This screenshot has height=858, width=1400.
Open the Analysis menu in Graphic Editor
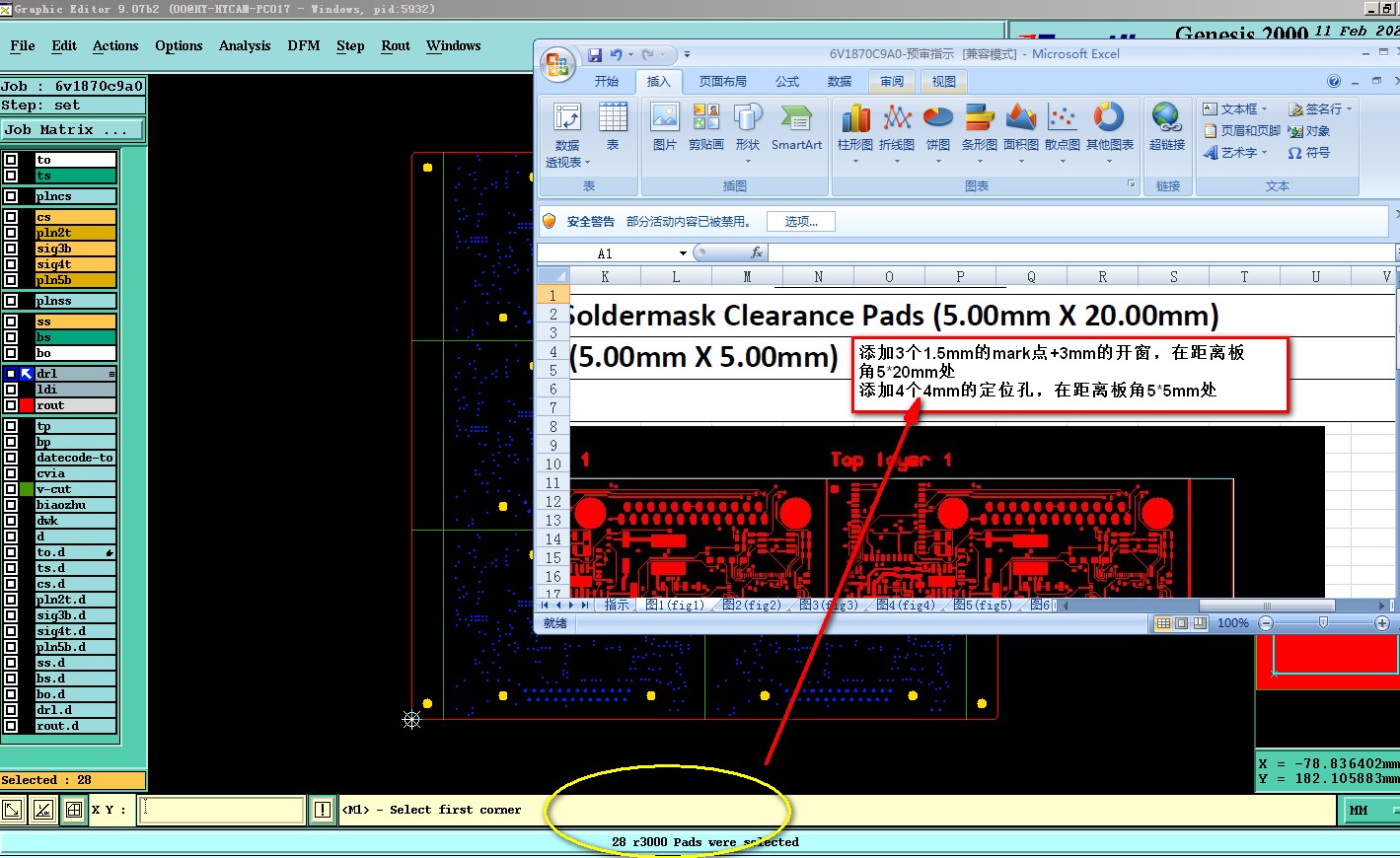(x=245, y=45)
